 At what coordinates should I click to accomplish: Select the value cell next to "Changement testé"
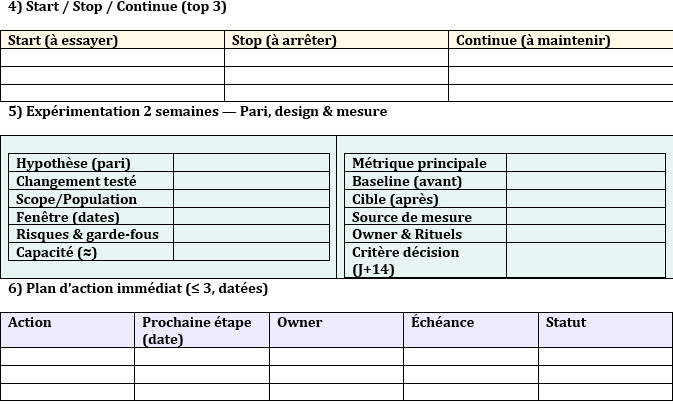[x=251, y=181]
